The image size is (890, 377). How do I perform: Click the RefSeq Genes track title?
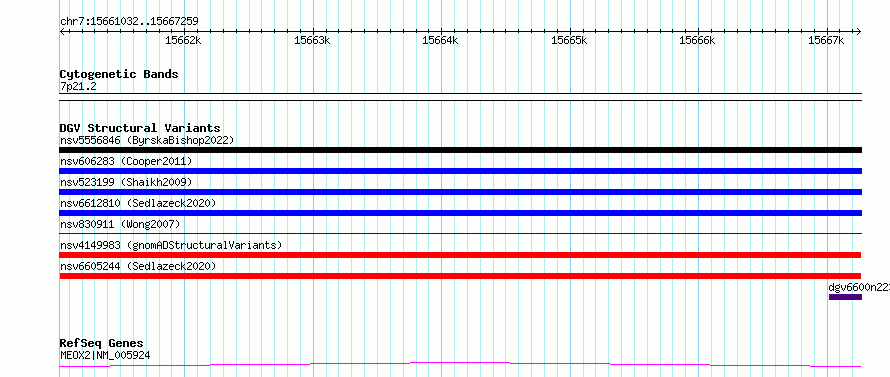[x=102, y=344]
